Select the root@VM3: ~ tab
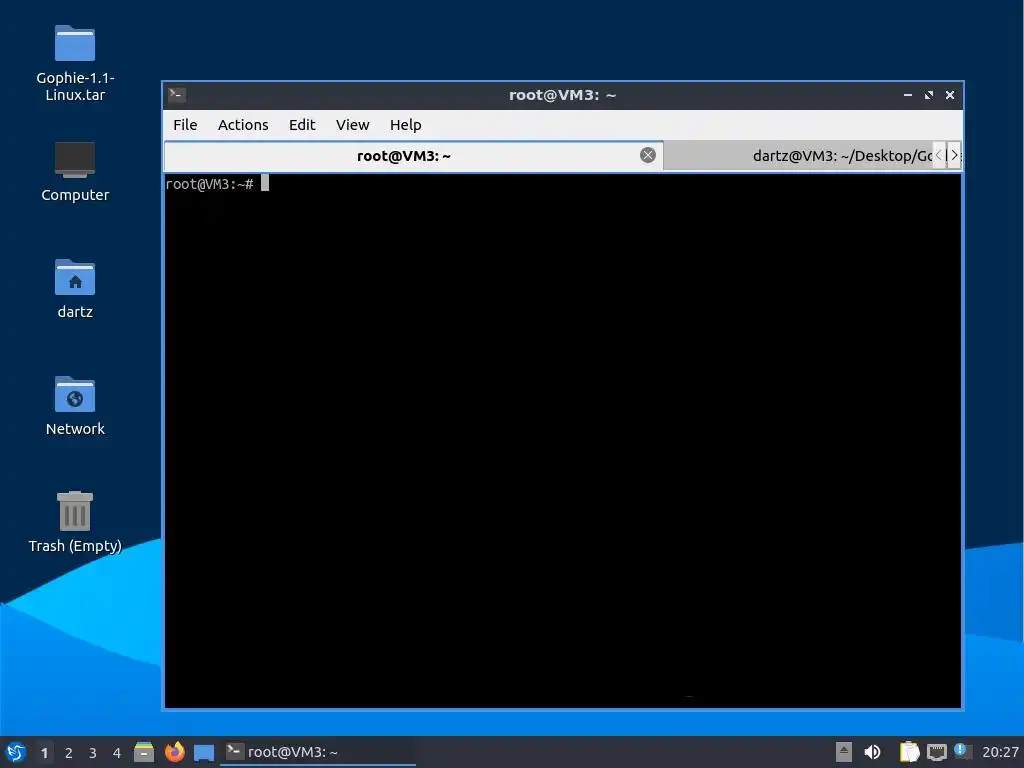 tap(413, 155)
